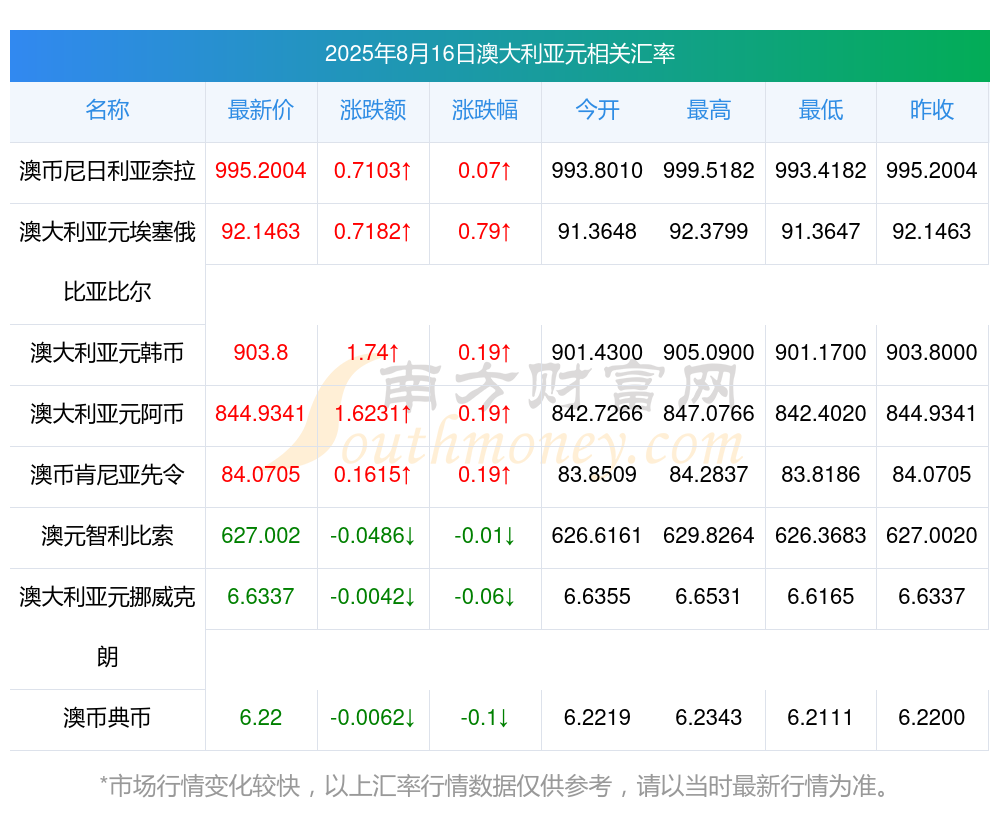Viewport: 1000px width, 817px height.
Task: Click the opening price 83.8509
Action: point(597,475)
